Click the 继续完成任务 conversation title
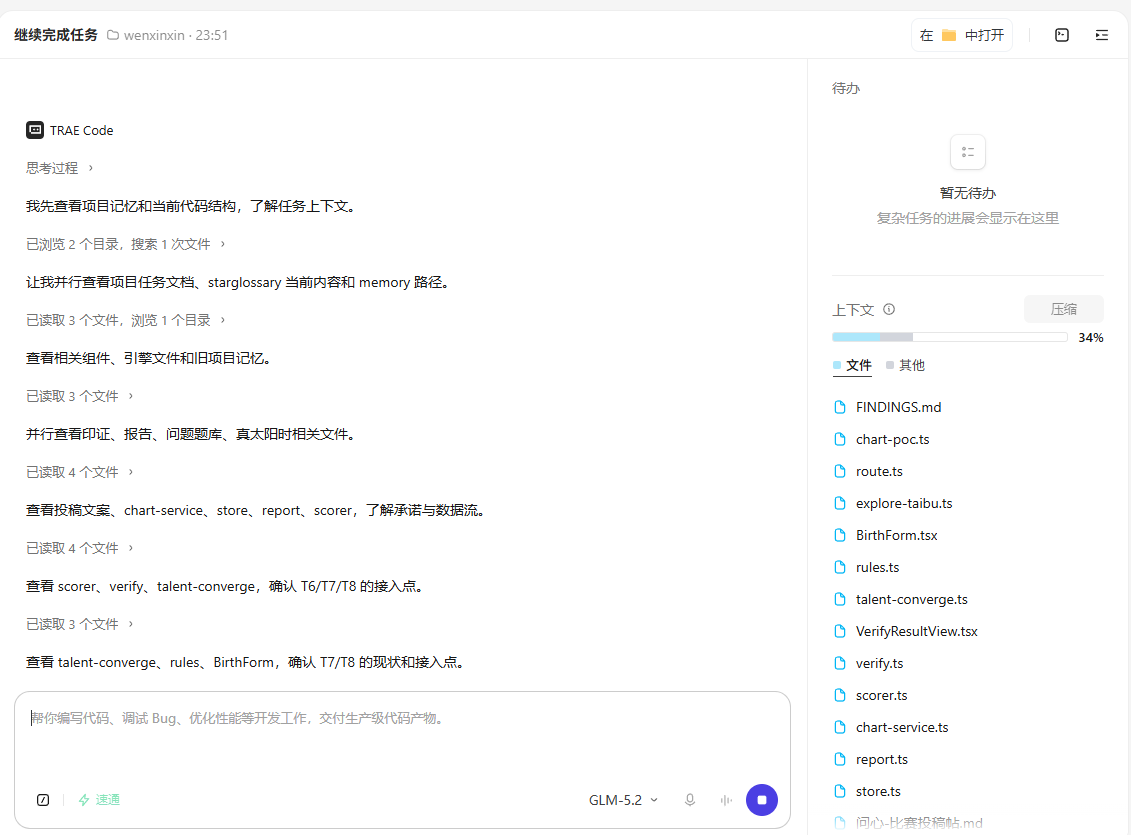1131x835 pixels. tap(56, 35)
